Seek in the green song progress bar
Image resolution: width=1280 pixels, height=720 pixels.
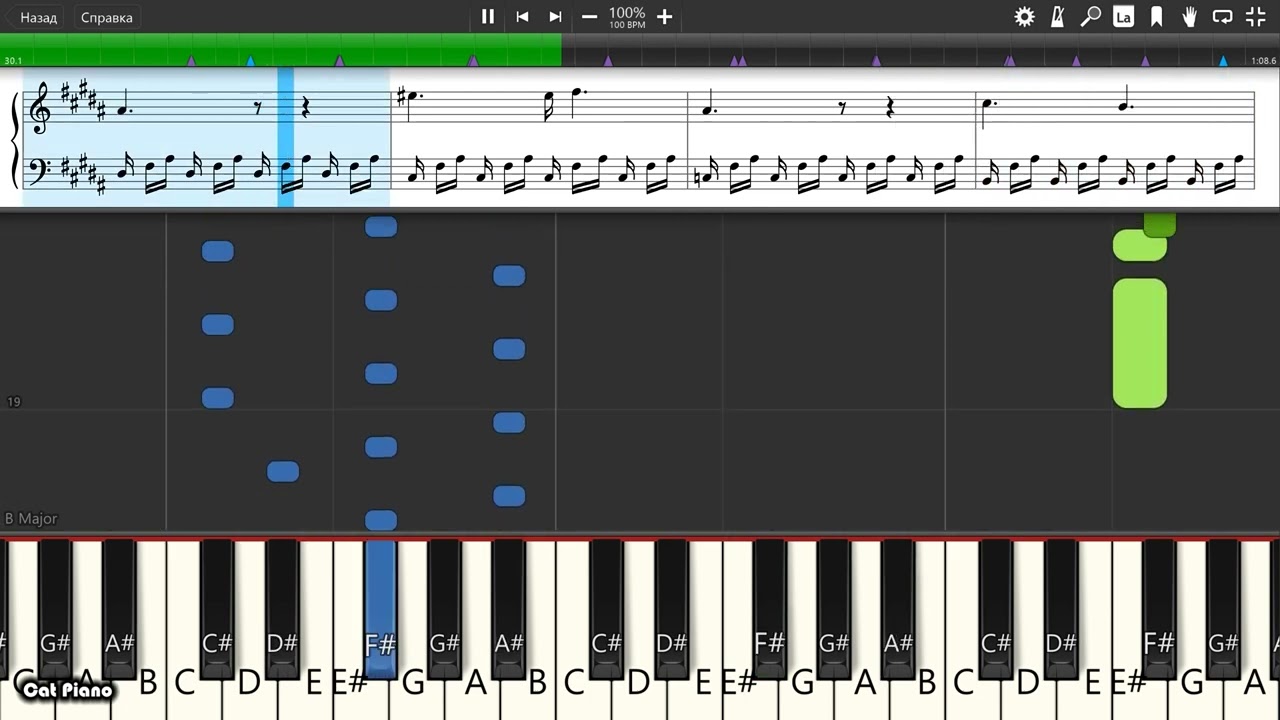pos(281,49)
